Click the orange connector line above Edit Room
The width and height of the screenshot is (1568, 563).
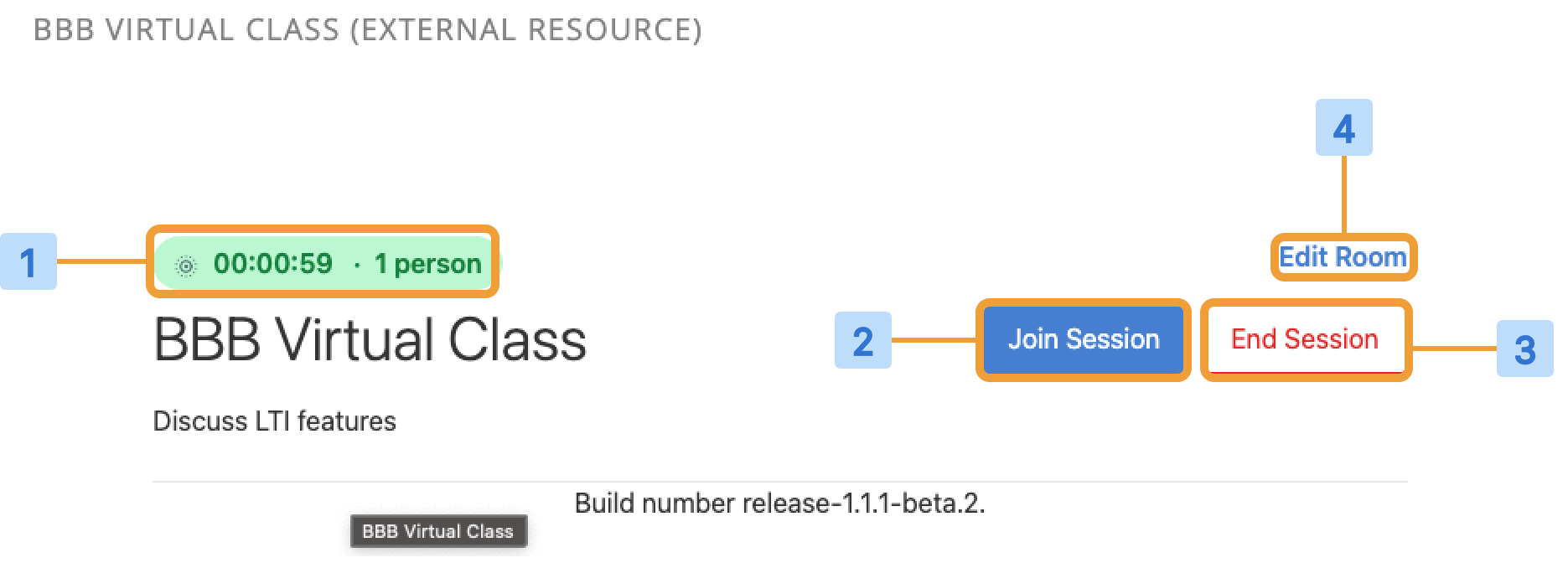coord(1344,194)
